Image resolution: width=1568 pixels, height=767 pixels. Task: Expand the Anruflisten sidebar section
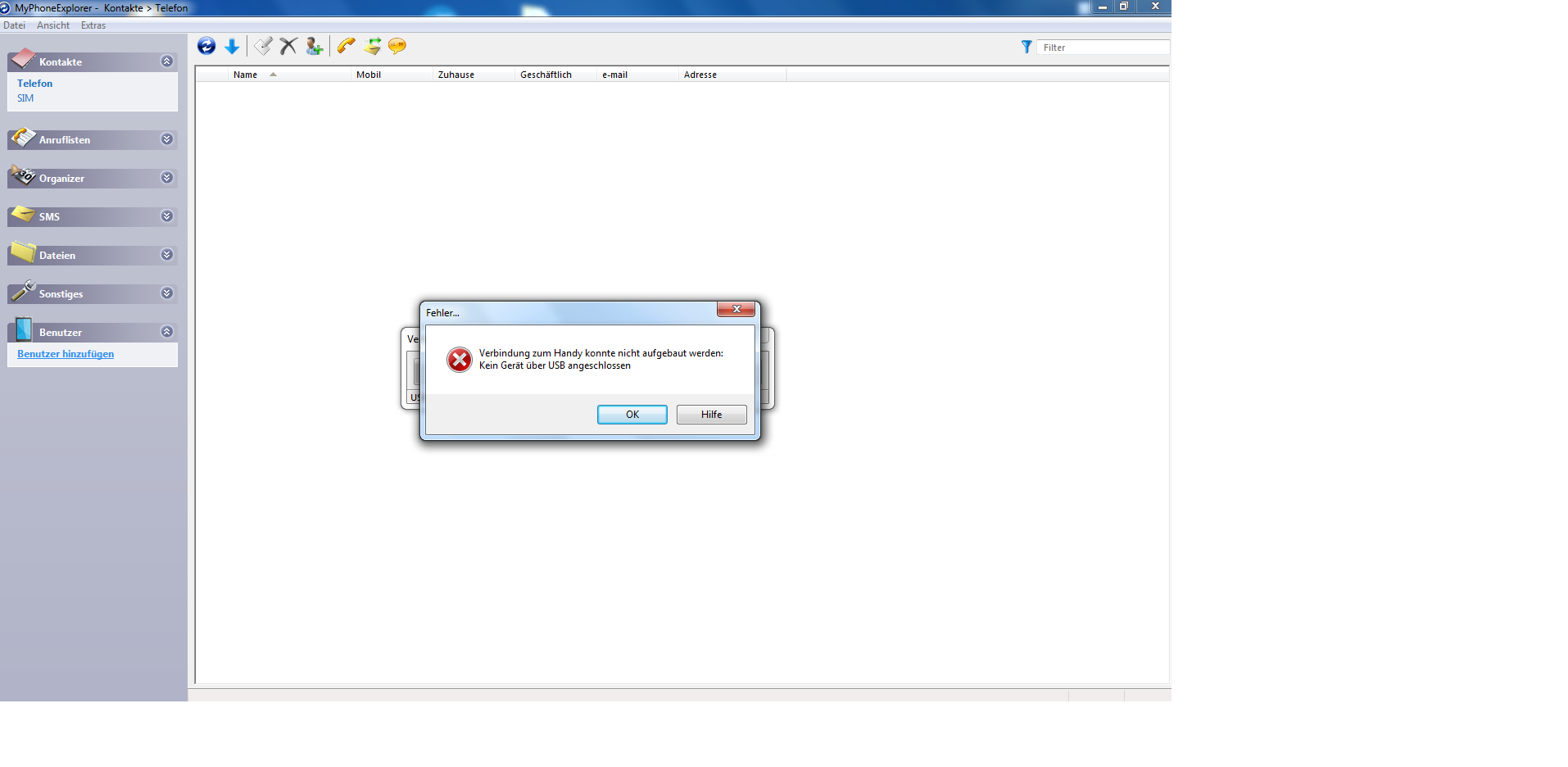coord(167,139)
